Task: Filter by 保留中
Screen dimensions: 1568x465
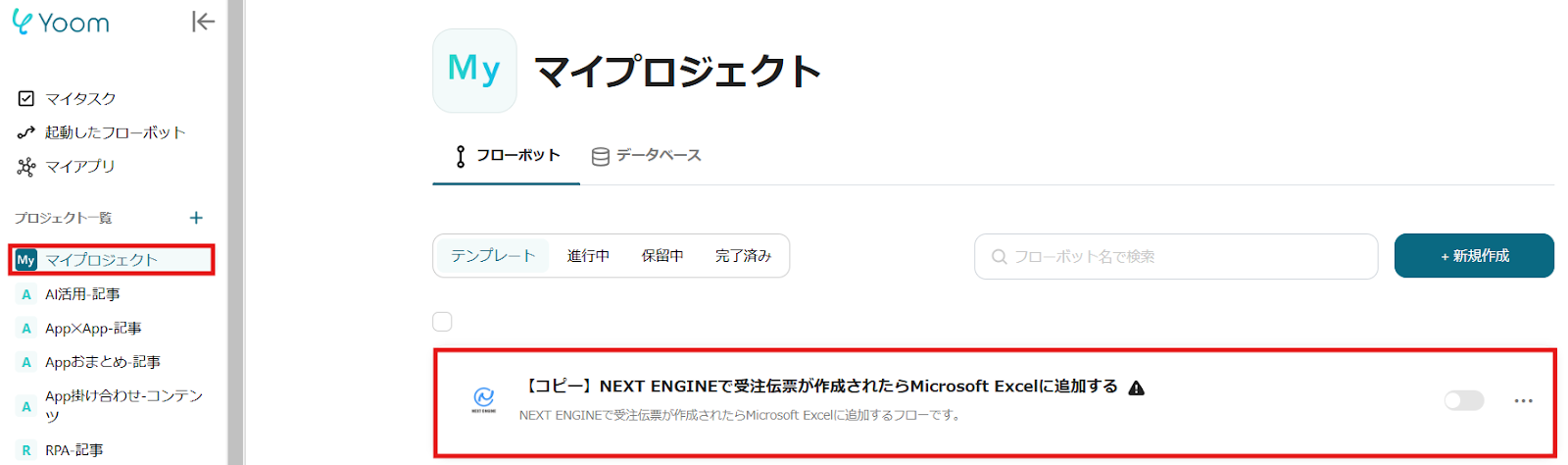Action: click(662, 256)
